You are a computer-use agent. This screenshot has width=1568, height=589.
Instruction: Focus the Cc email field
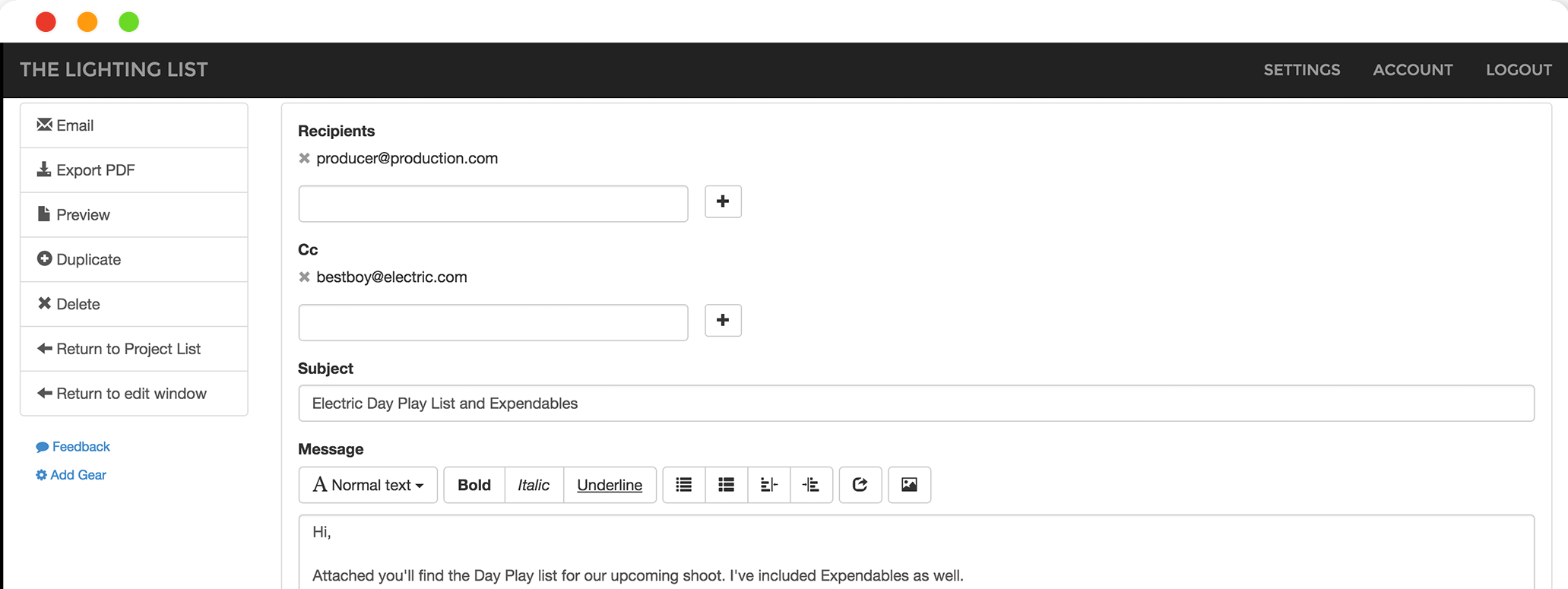pos(493,322)
